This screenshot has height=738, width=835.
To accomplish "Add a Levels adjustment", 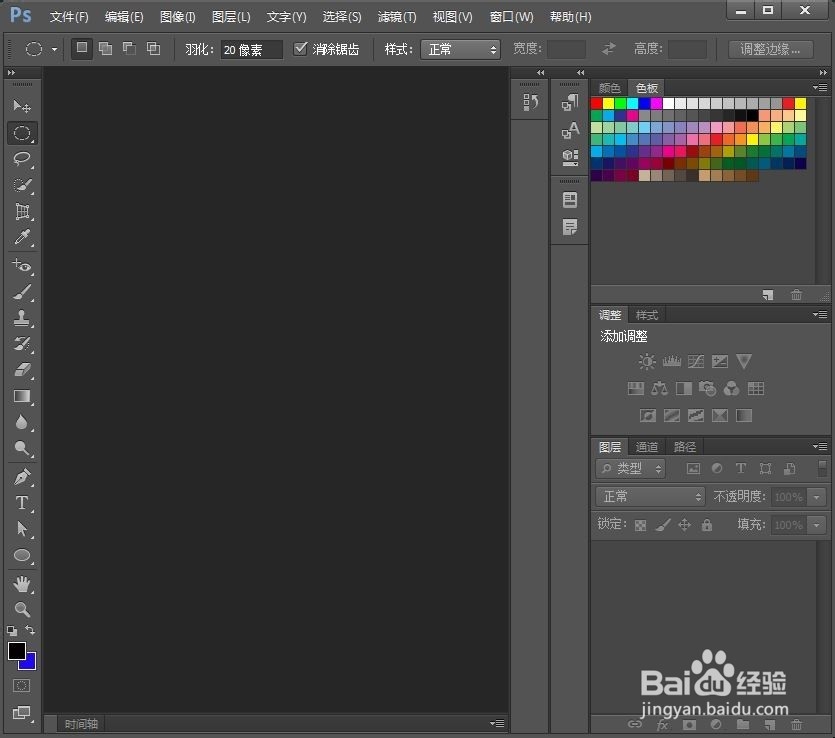I will (x=672, y=362).
